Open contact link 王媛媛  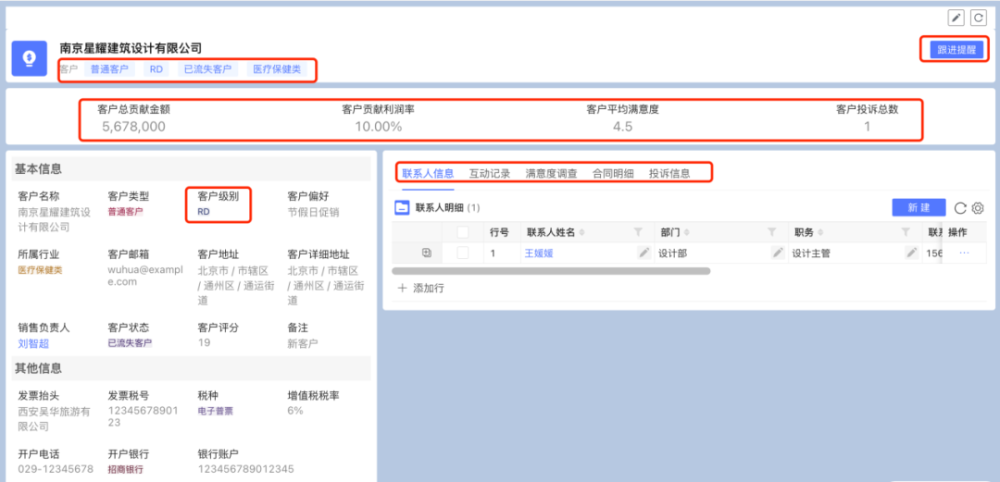539,253
